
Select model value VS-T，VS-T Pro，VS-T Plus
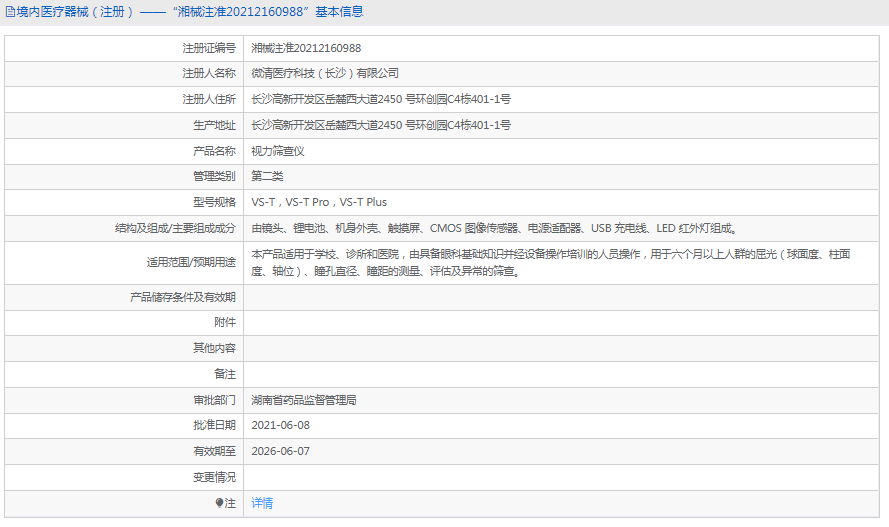point(319,202)
